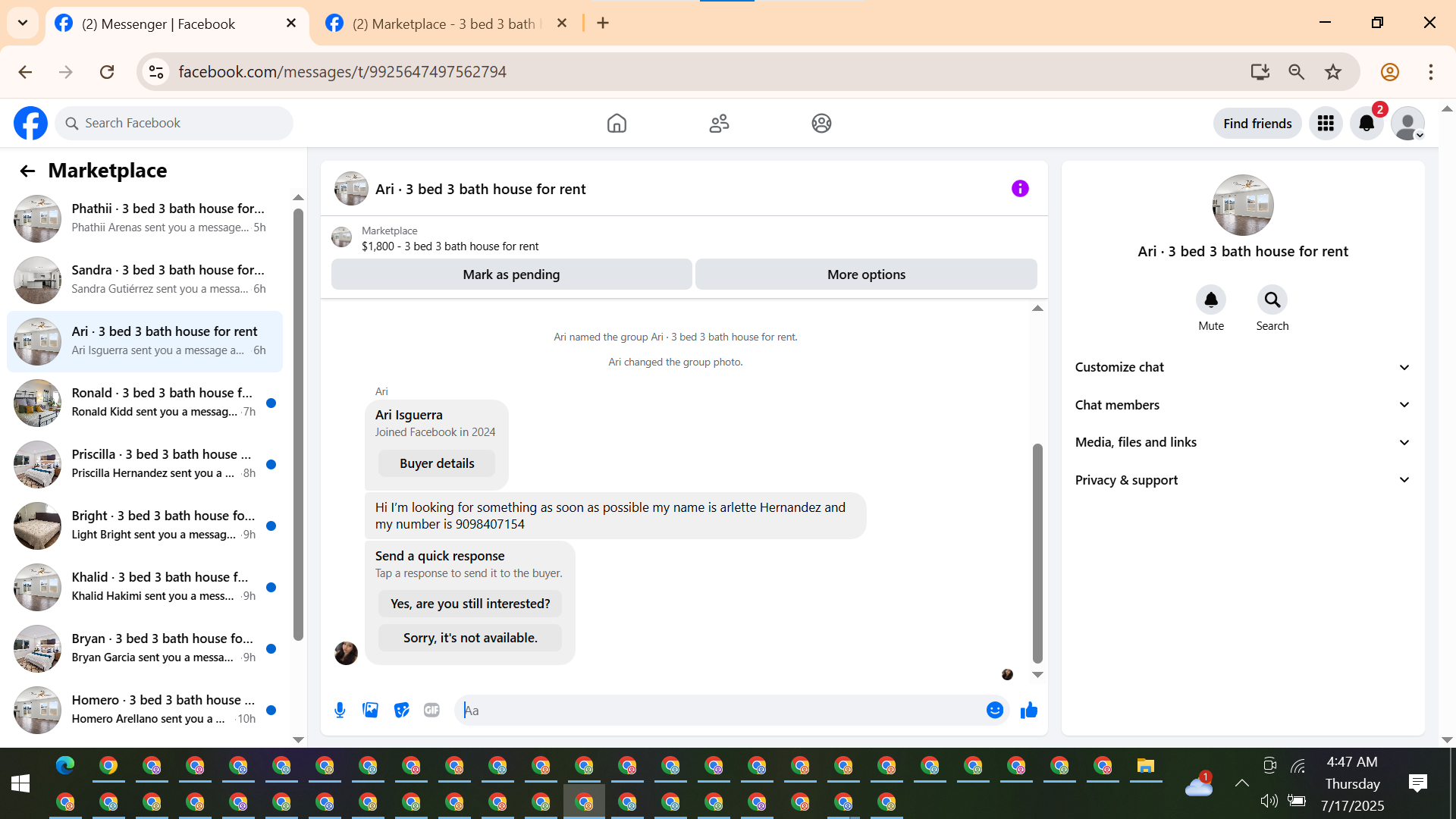Click the Mark as pending button
1456x819 pixels.
pos(511,275)
